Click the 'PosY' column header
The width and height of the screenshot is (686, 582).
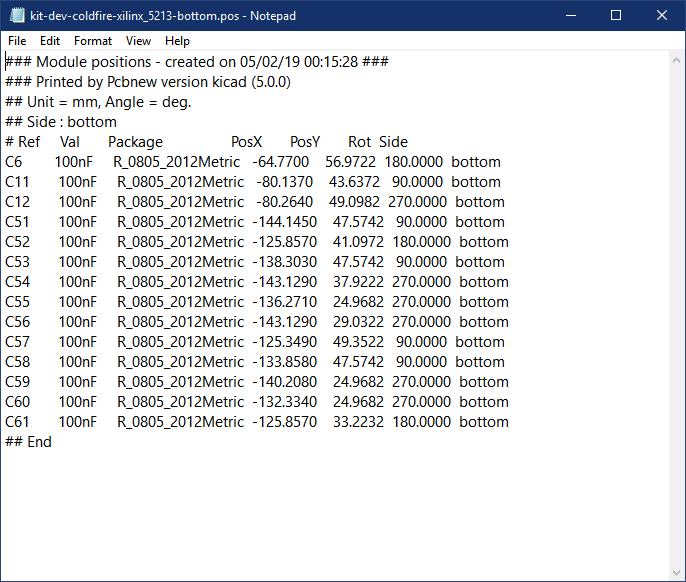[x=305, y=142]
